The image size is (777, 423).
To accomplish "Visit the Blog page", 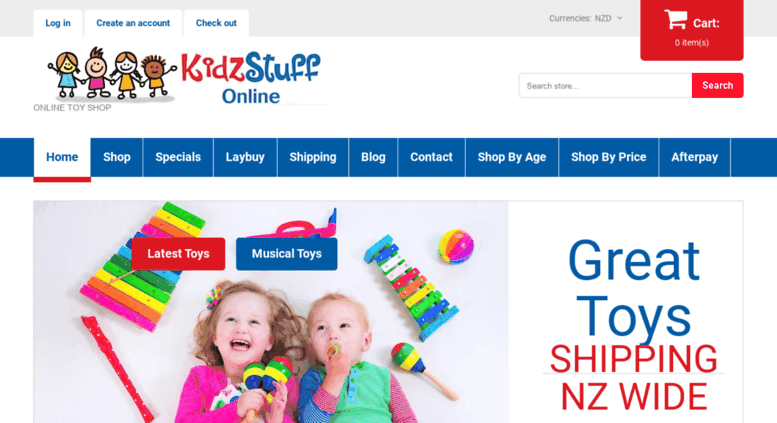I will coord(373,157).
